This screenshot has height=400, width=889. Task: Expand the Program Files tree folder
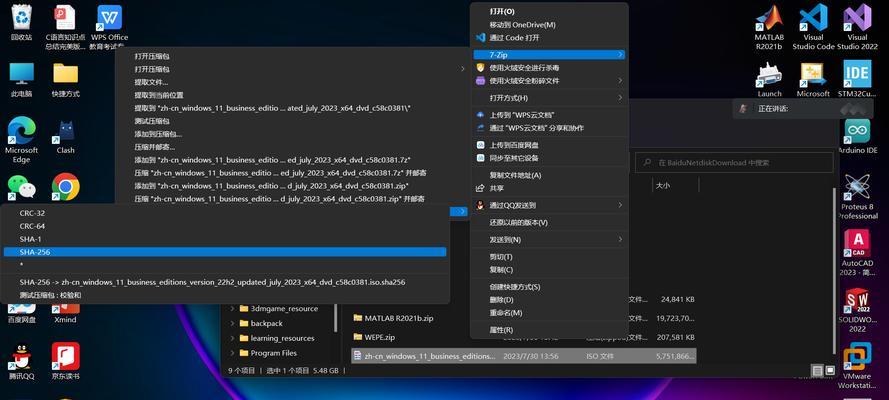point(232,353)
